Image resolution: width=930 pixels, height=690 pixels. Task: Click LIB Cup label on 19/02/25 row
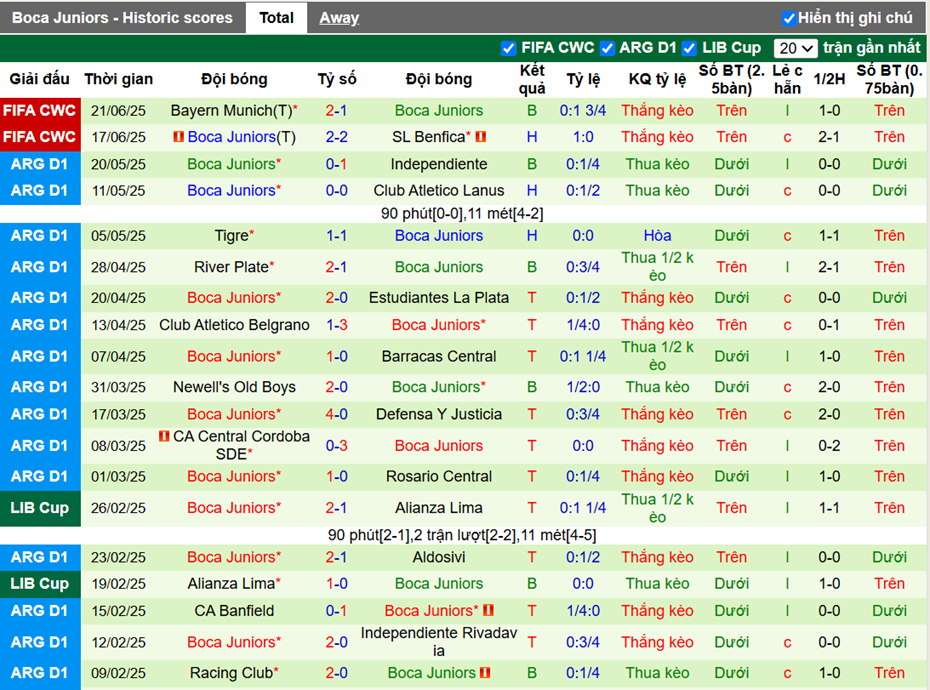click(x=40, y=584)
